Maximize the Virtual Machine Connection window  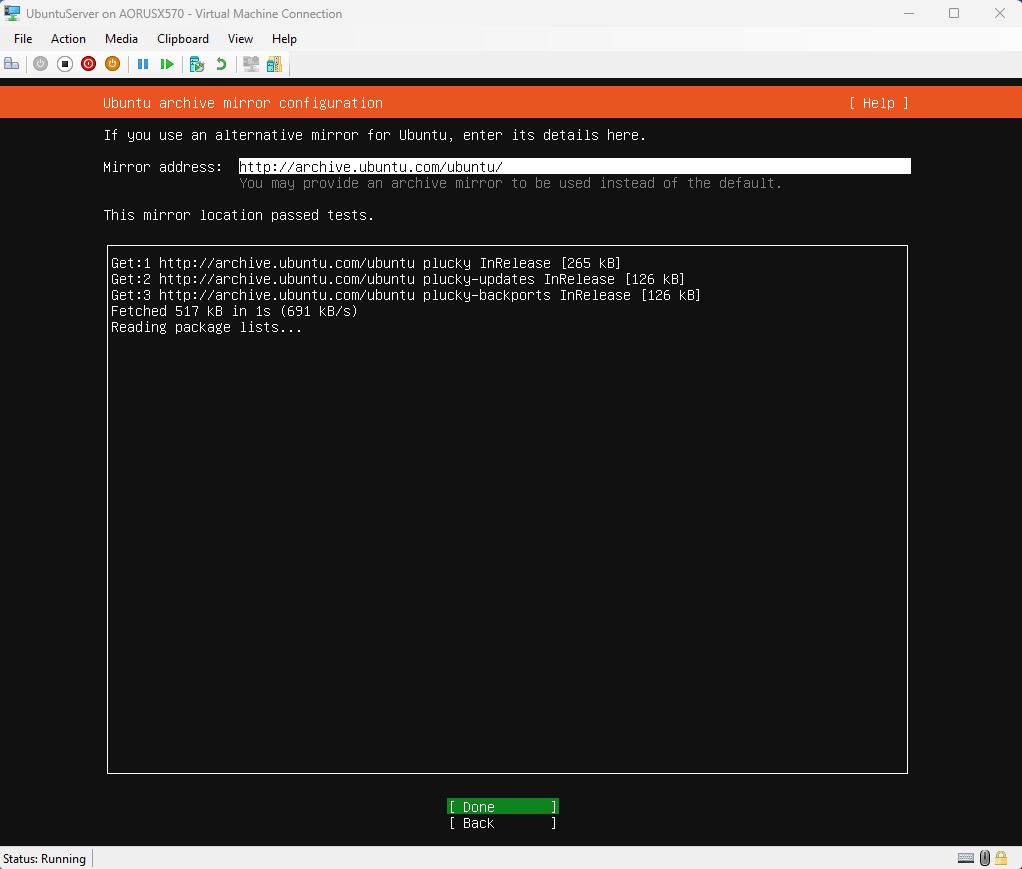[954, 13]
